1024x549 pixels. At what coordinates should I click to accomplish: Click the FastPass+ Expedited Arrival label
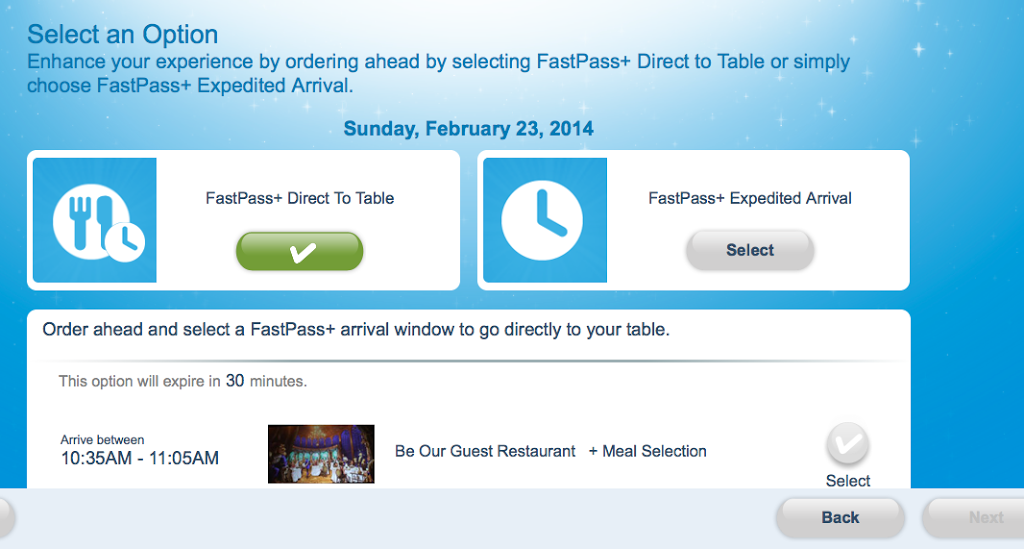coord(750,198)
